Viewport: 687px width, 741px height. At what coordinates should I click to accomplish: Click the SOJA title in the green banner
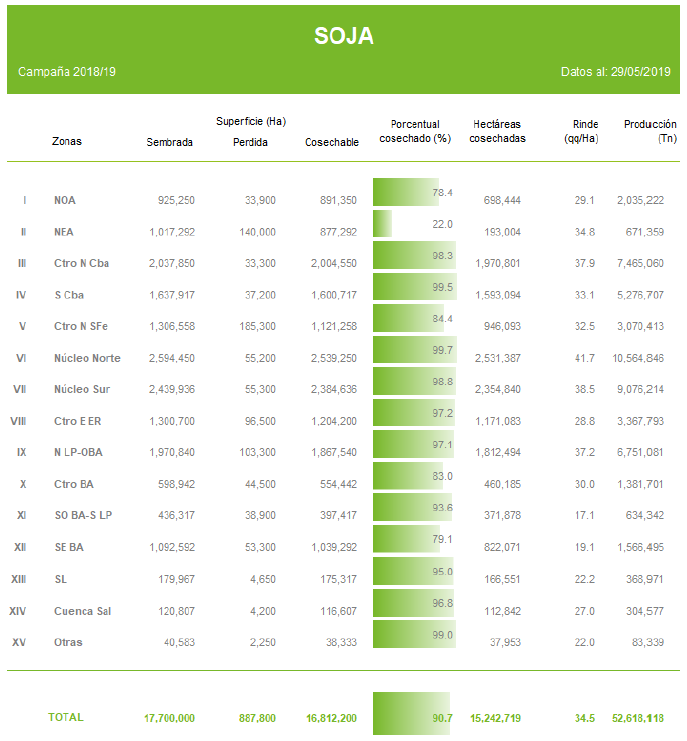[343, 36]
